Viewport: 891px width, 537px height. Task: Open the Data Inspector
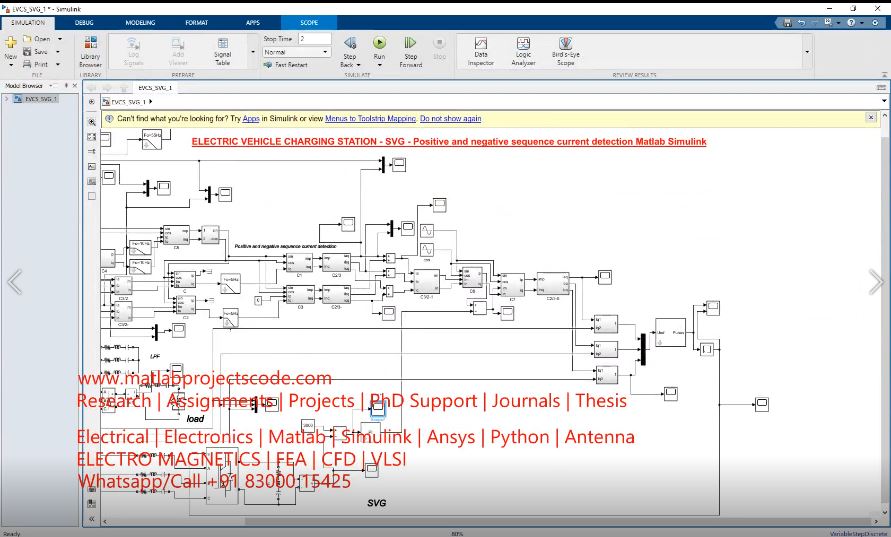click(480, 49)
